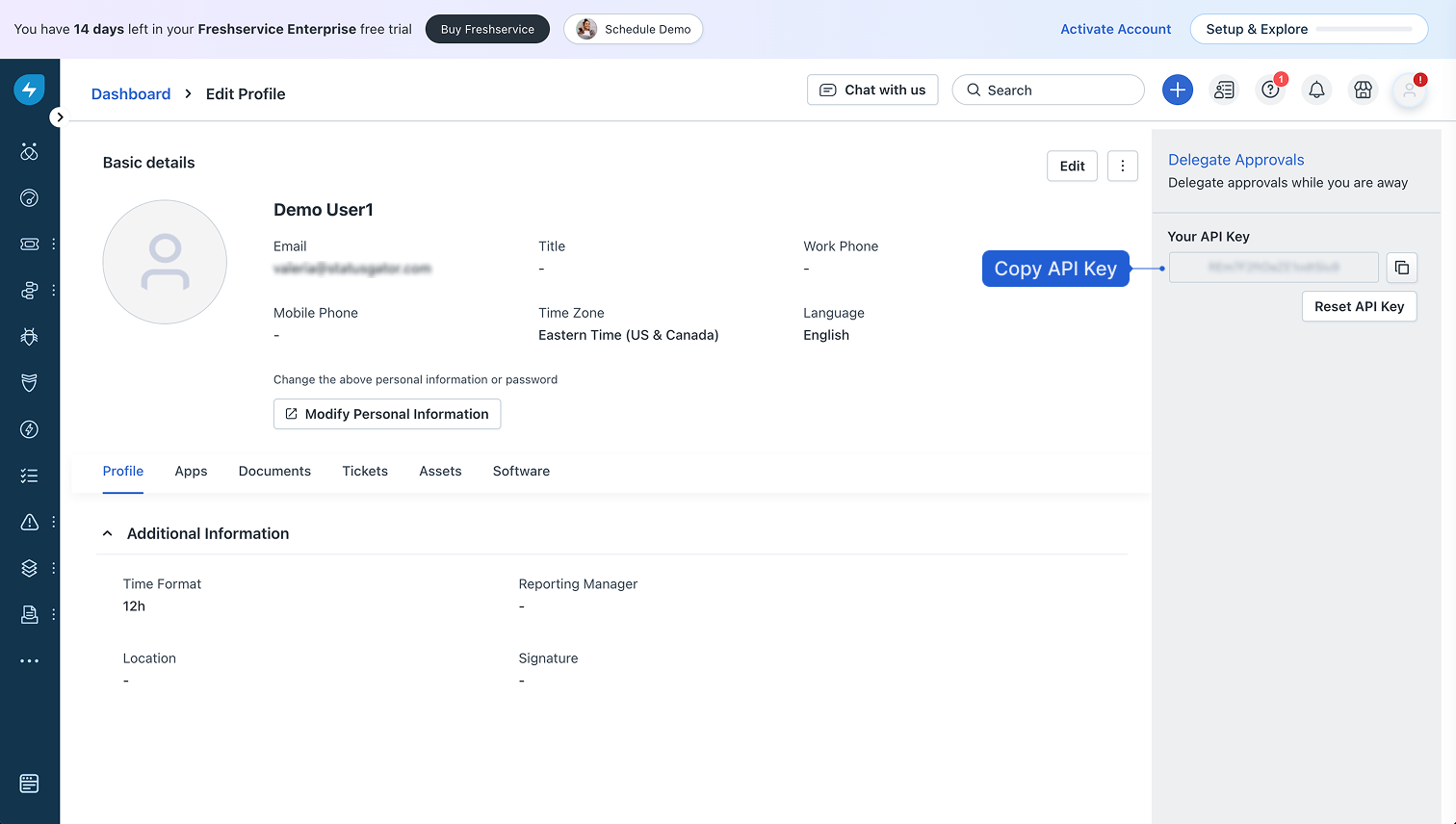This screenshot has width=1456, height=824.
Task: Expand the sidebar with the arrow toggle
Action: coord(60,116)
